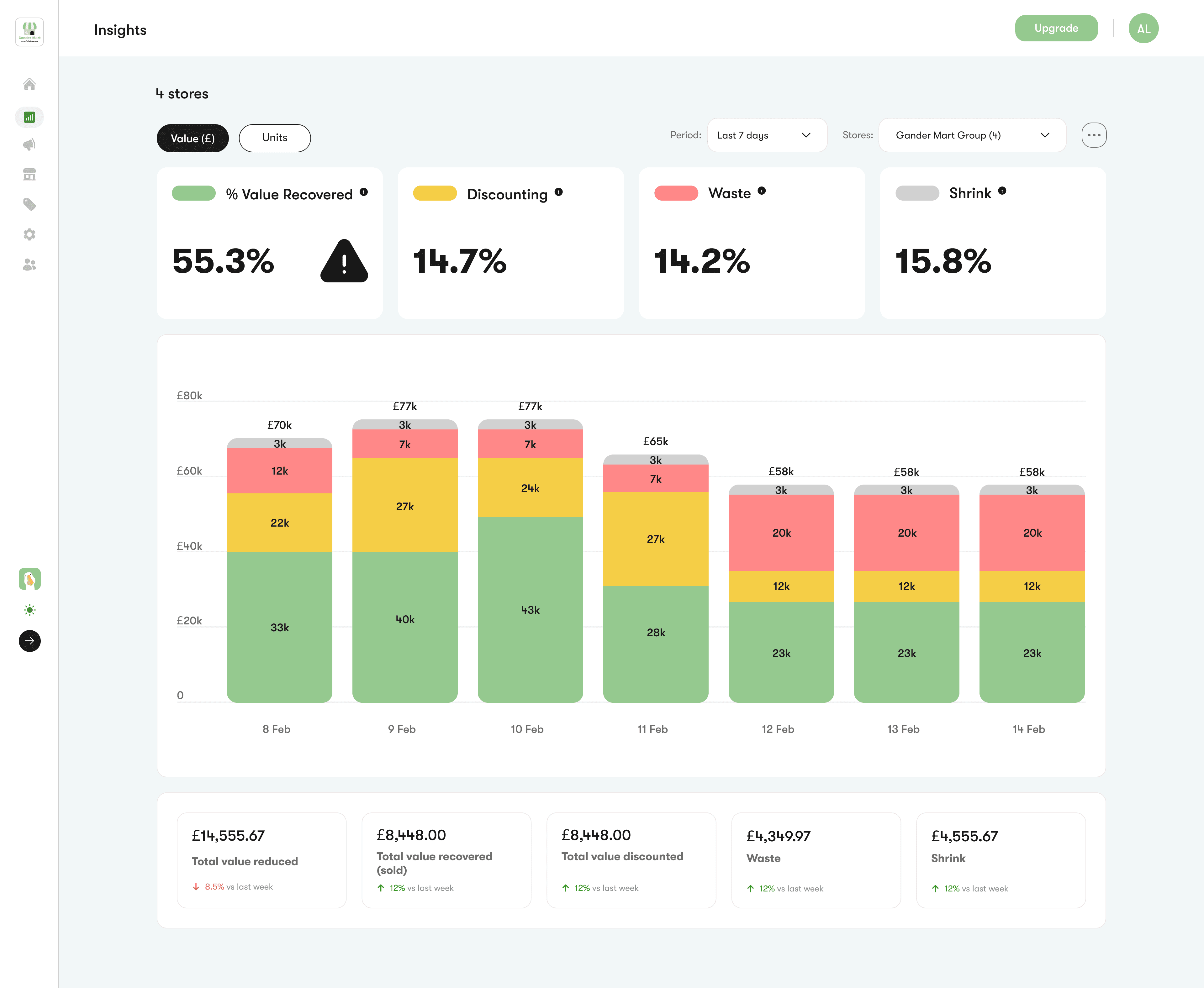Click the 4 stores heading
Screen dimensions: 1204x988
182,94
